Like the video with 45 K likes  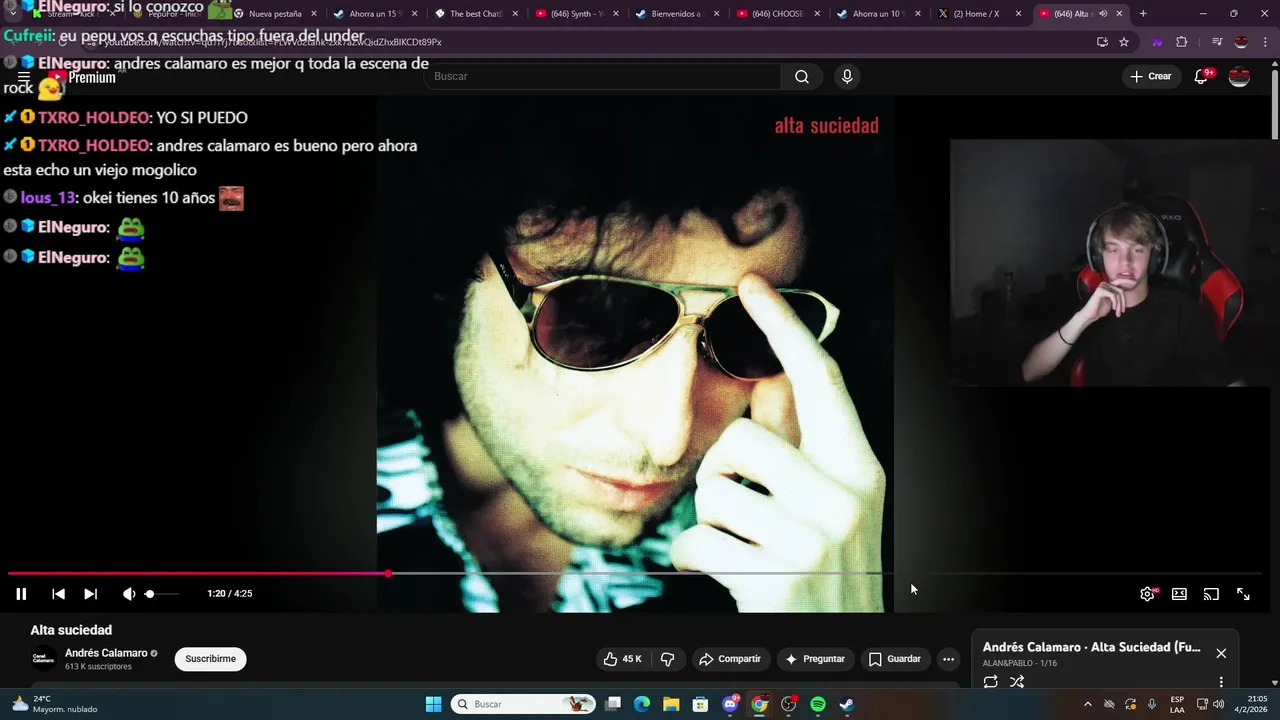pyautogui.click(x=622, y=659)
